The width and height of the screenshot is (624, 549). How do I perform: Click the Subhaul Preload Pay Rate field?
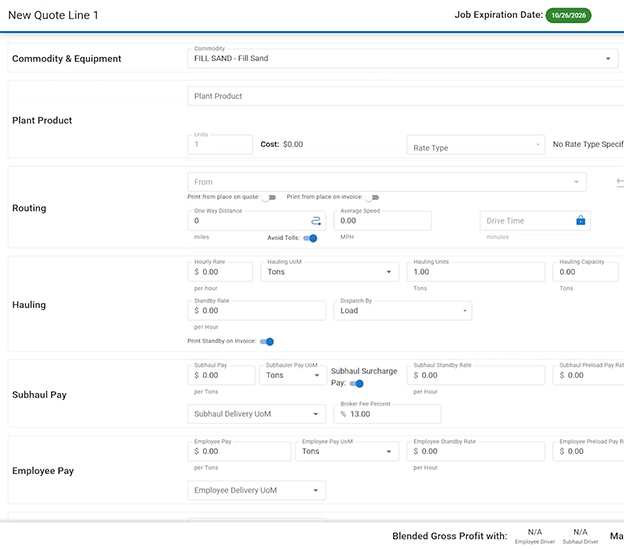pyautogui.click(x=588, y=375)
